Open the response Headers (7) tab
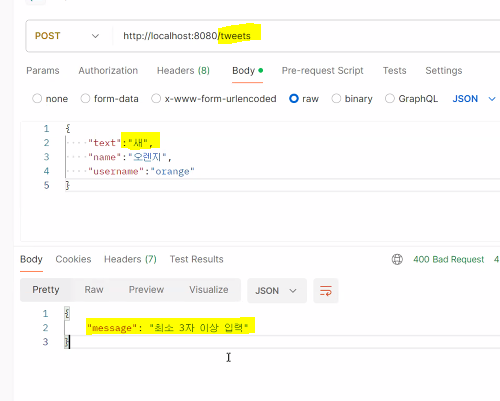The width and height of the screenshot is (500, 401). coord(130,259)
